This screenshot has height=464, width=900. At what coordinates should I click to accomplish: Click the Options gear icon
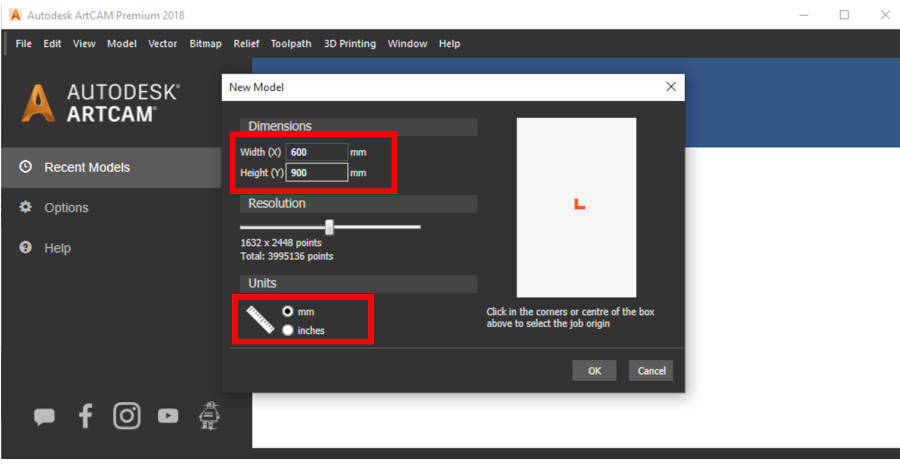pos(25,207)
